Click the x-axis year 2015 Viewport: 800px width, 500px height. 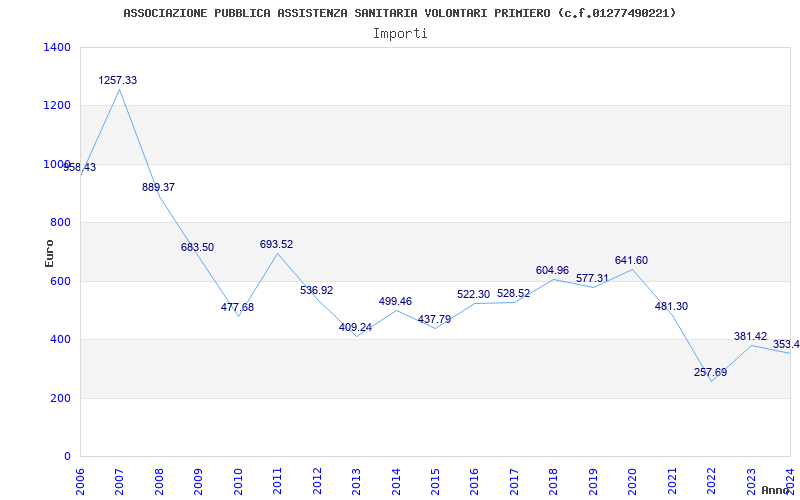(x=435, y=481)
